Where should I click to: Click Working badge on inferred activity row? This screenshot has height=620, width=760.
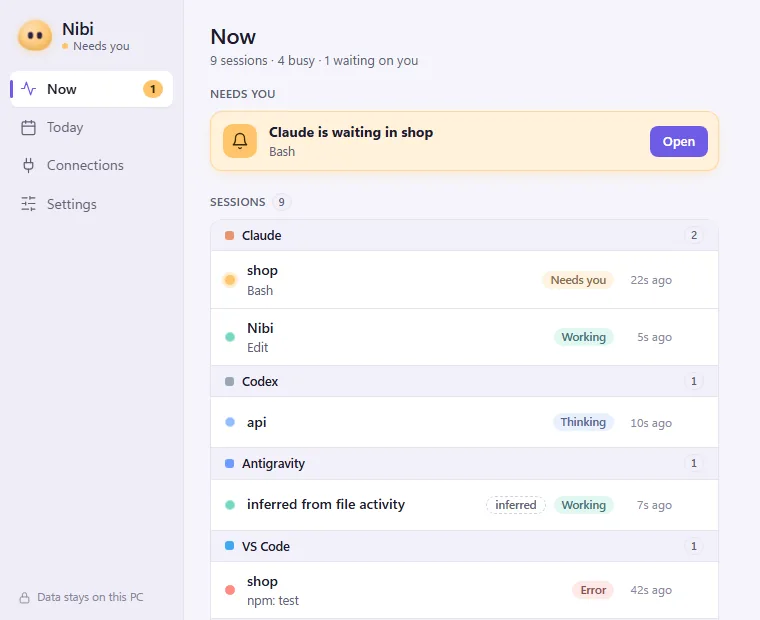[x=584, y=505]
